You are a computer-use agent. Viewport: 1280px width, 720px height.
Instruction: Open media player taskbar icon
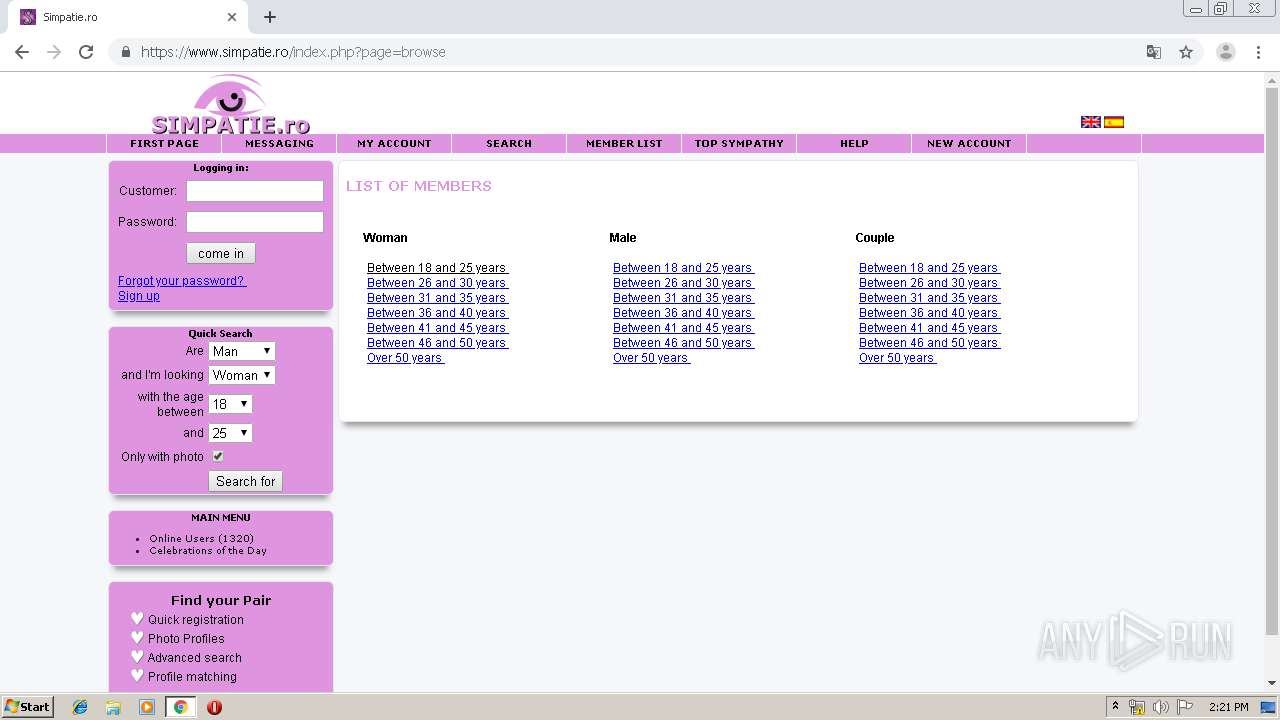tap(147, 707)
